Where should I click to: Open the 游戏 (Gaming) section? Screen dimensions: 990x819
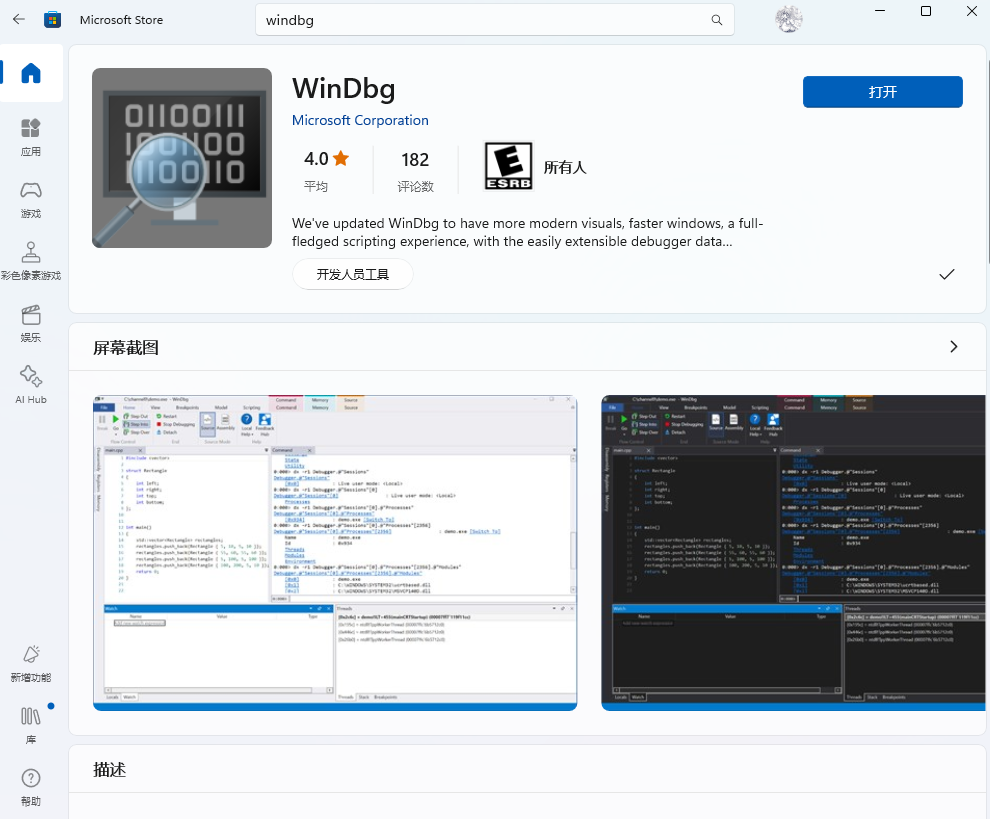(31, 199)
